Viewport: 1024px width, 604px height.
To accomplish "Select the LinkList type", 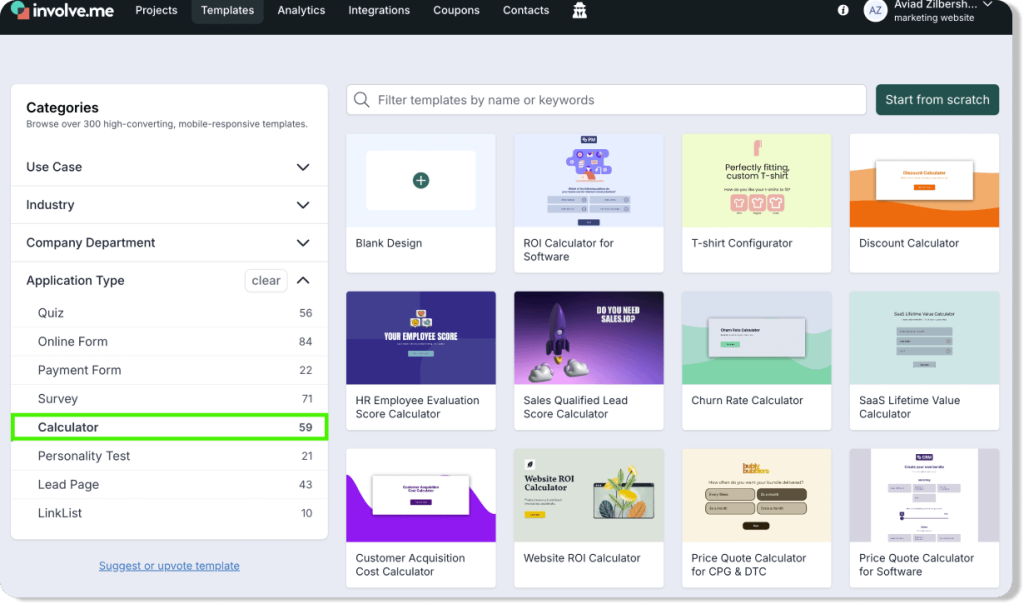I will 169,513.
